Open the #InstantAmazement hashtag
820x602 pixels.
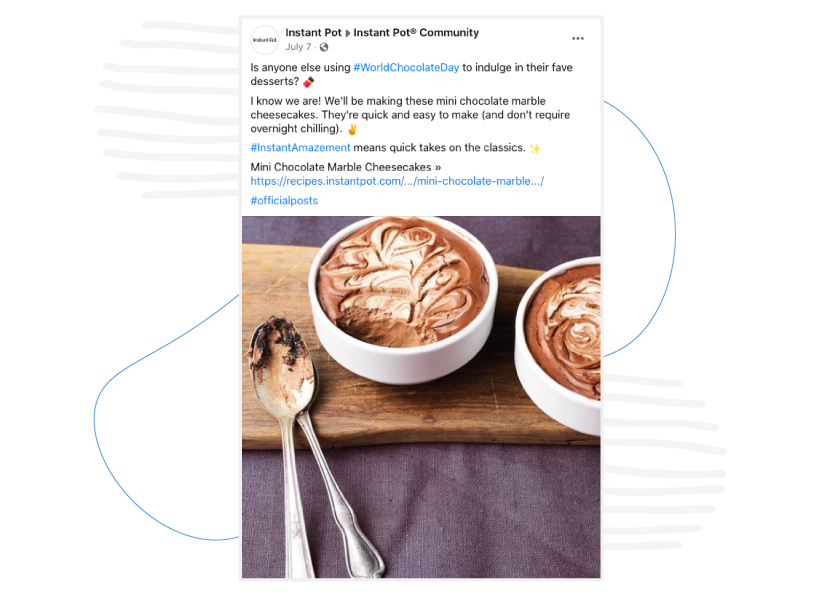tap(300, 147)
